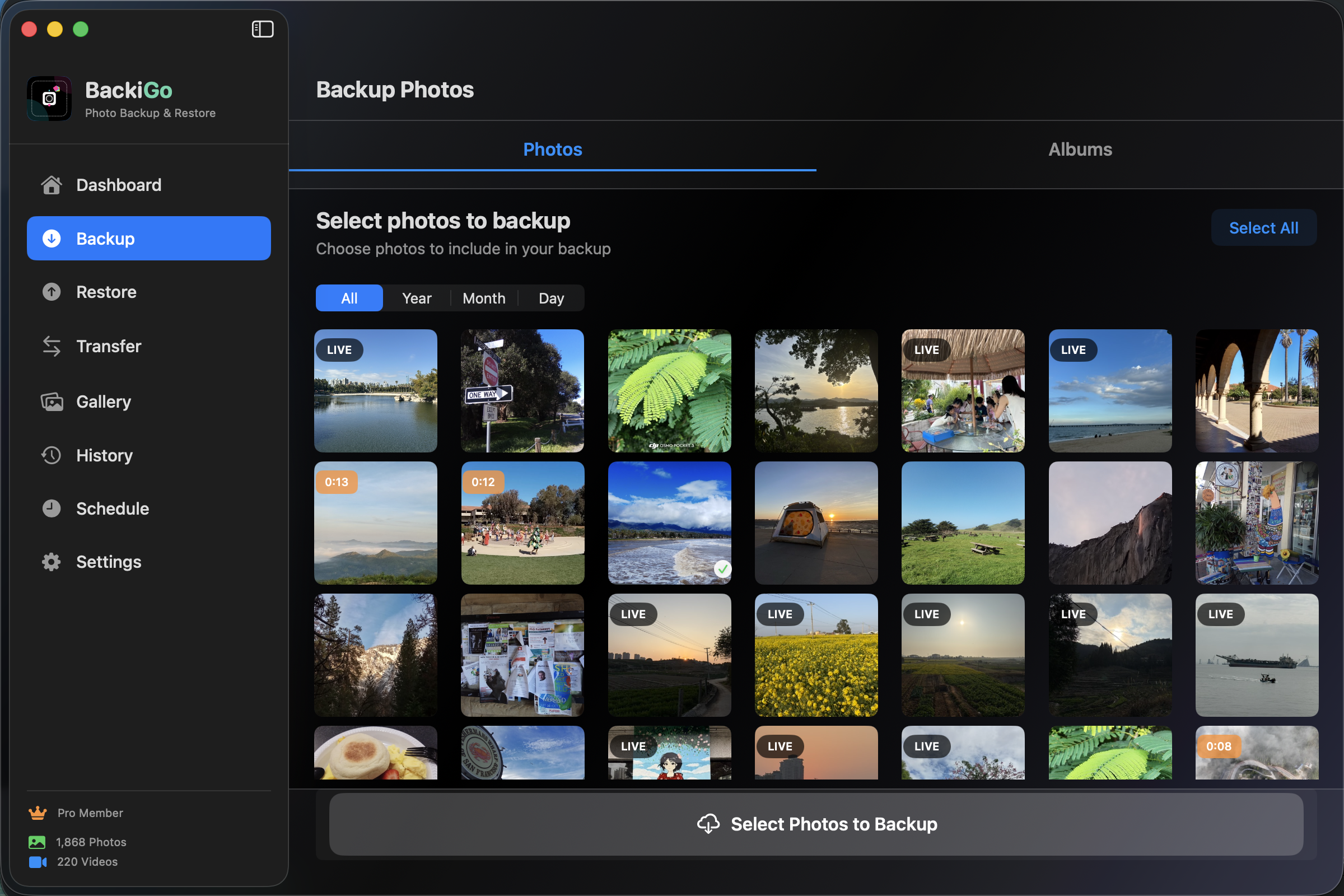Deselect the checked ocean waves photo
The height and width of the screenshot is (896, 1344).
coord(669,523)
